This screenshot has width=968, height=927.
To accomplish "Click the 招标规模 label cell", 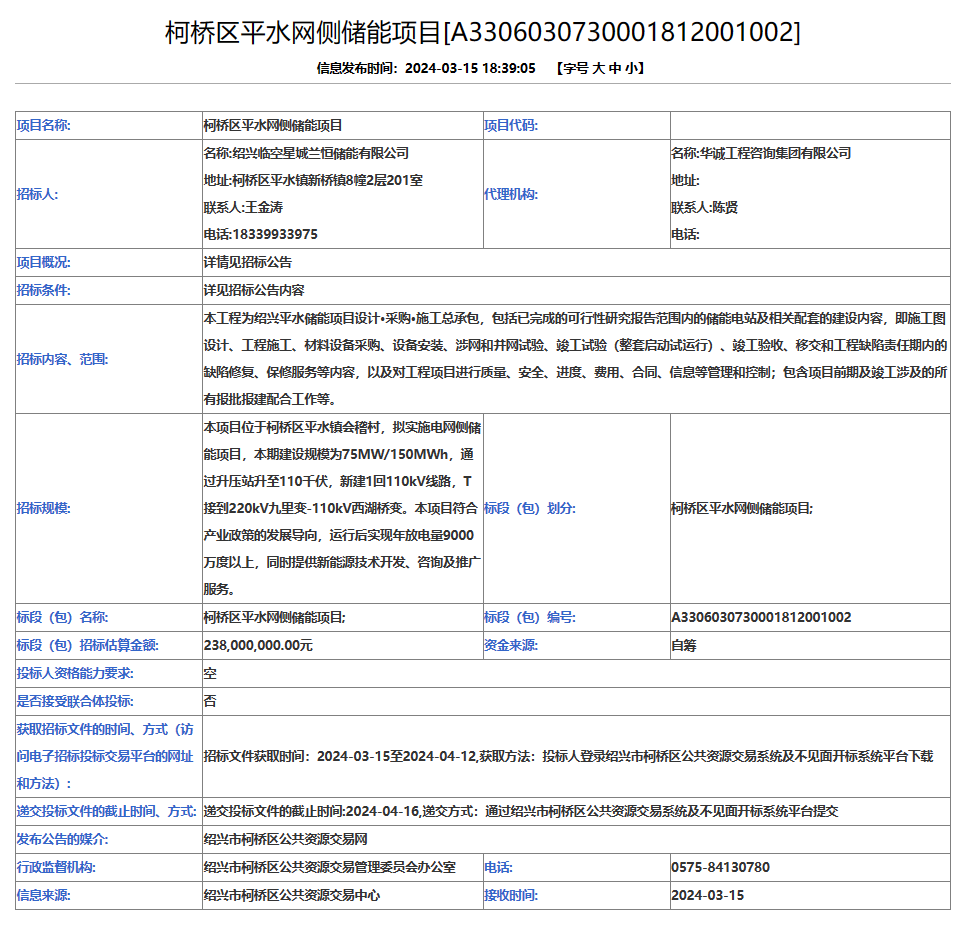I will 44,508.
